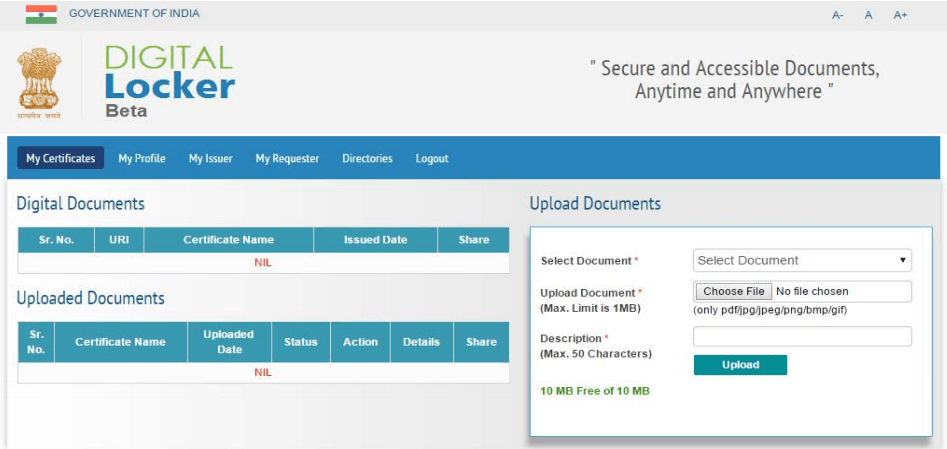Viewport: 947px width, 449px height.
Task: Click the Certificate Name header in Uploaded Documents
Action: [120, 342]
